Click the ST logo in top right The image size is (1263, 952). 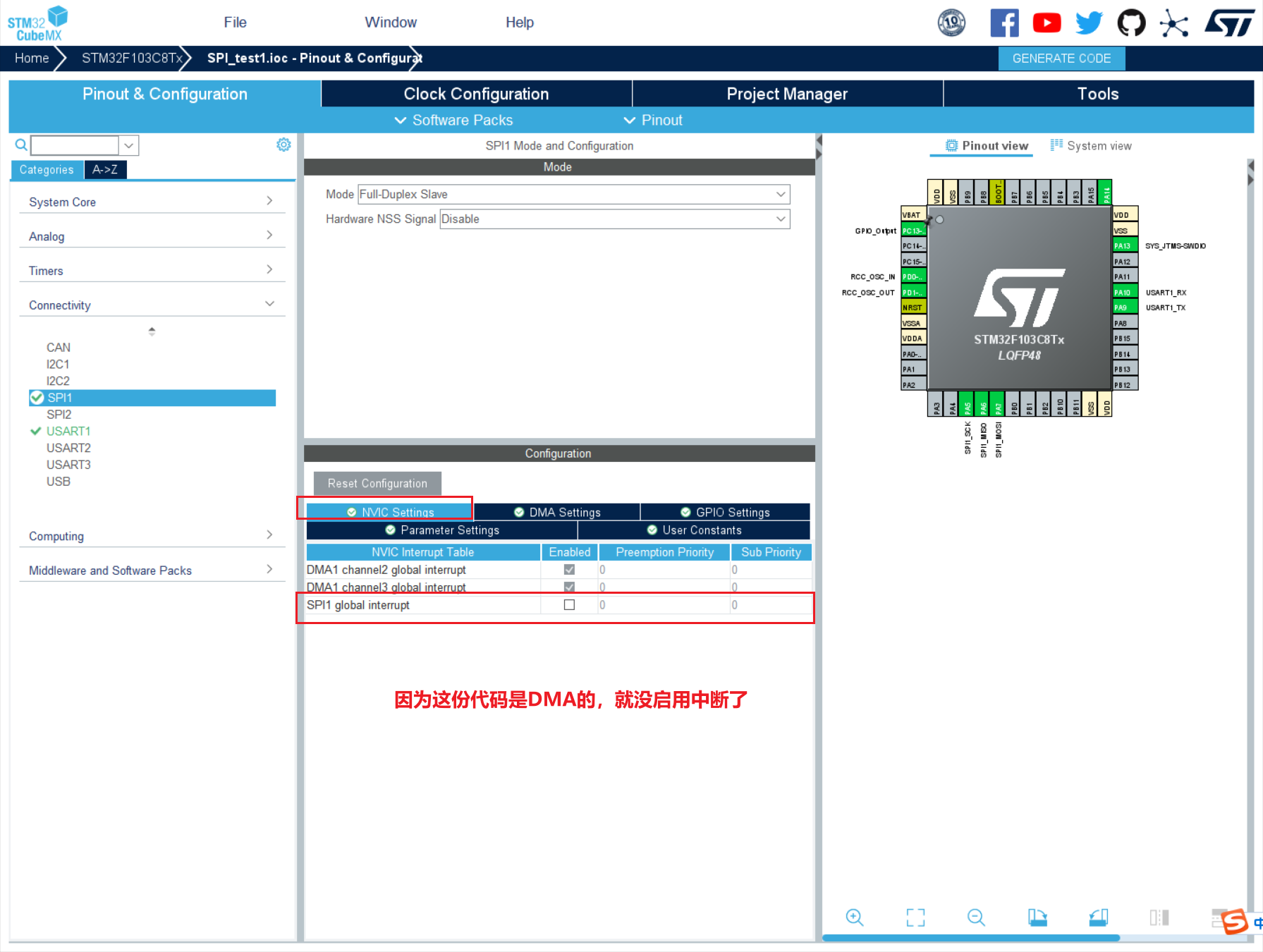1230,23
